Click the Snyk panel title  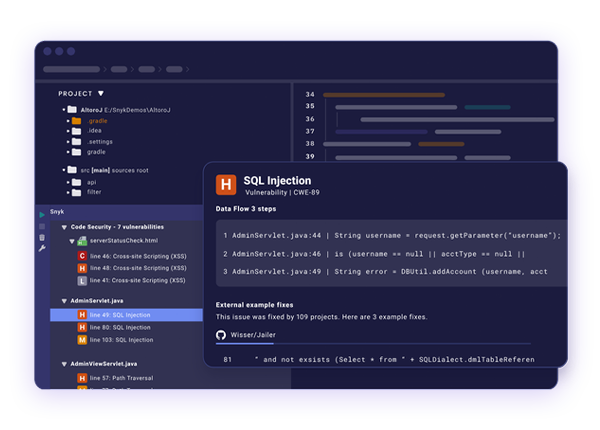[57, 212]
